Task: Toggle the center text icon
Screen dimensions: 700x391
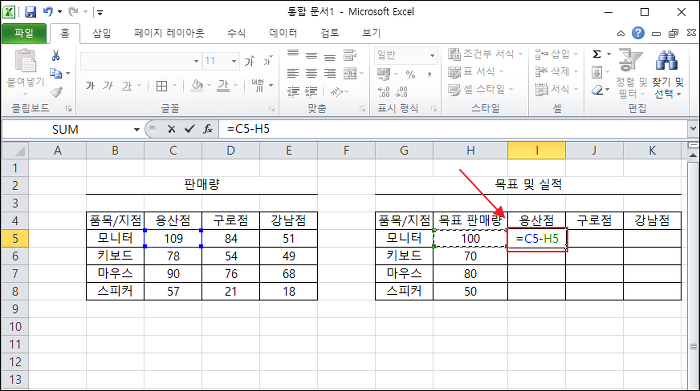Action: point(311,73)
